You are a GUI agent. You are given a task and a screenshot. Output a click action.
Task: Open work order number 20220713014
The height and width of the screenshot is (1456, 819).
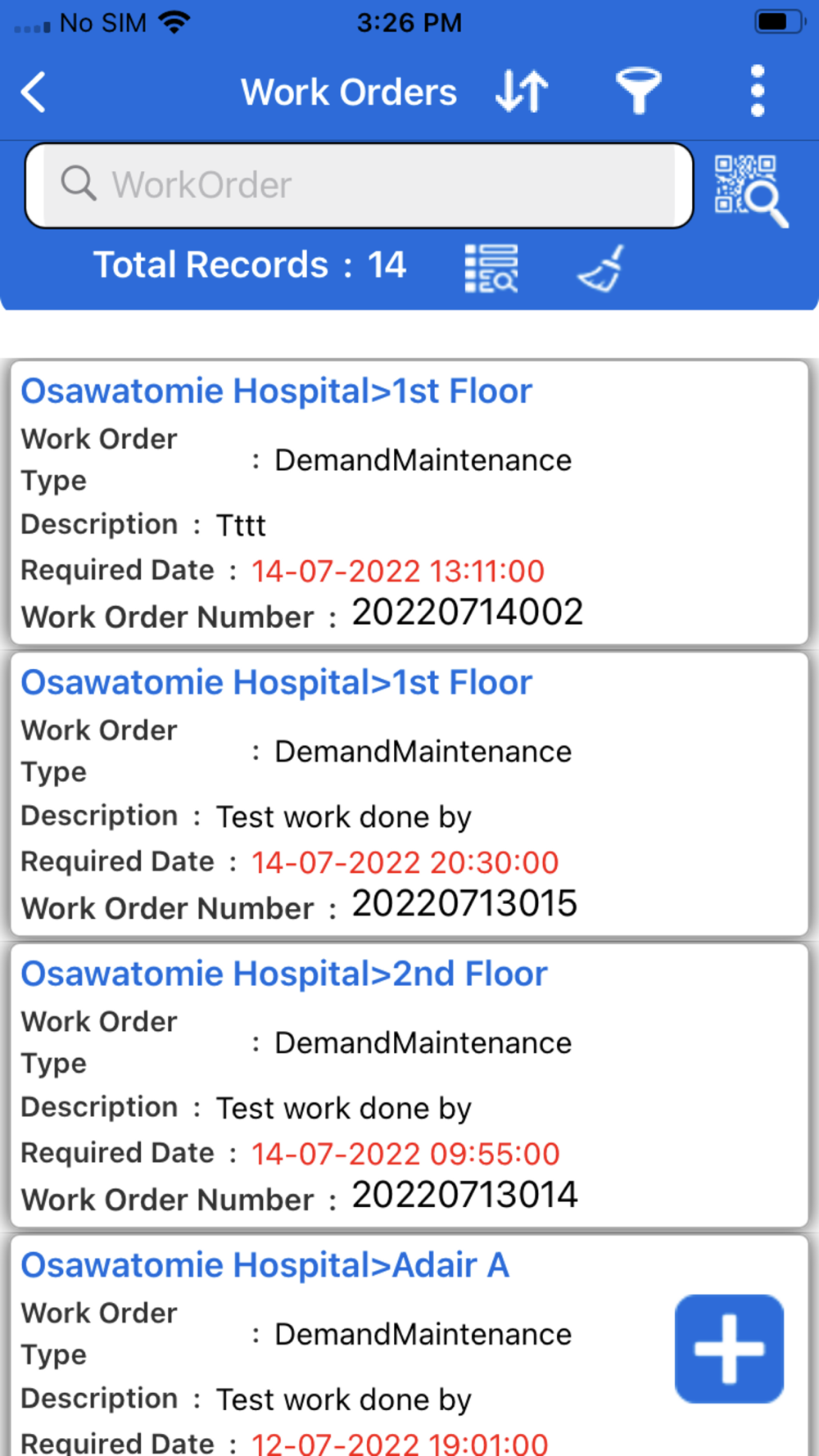(x=409, y=1086)
